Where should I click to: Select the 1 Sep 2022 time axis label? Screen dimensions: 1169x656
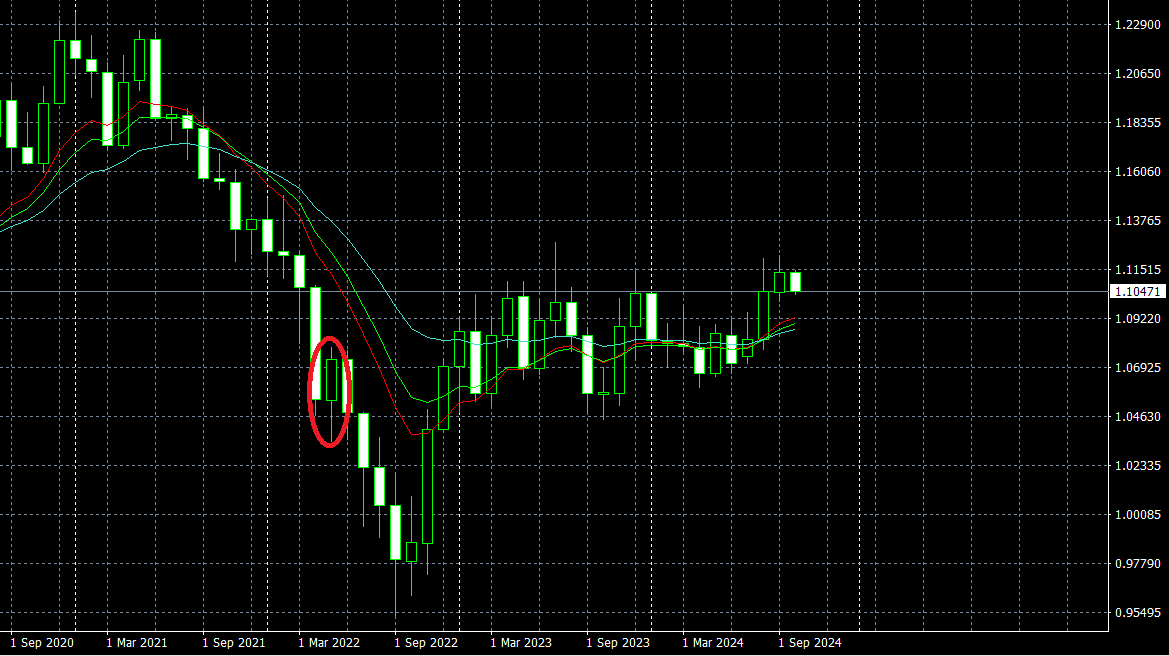[426, 643]
